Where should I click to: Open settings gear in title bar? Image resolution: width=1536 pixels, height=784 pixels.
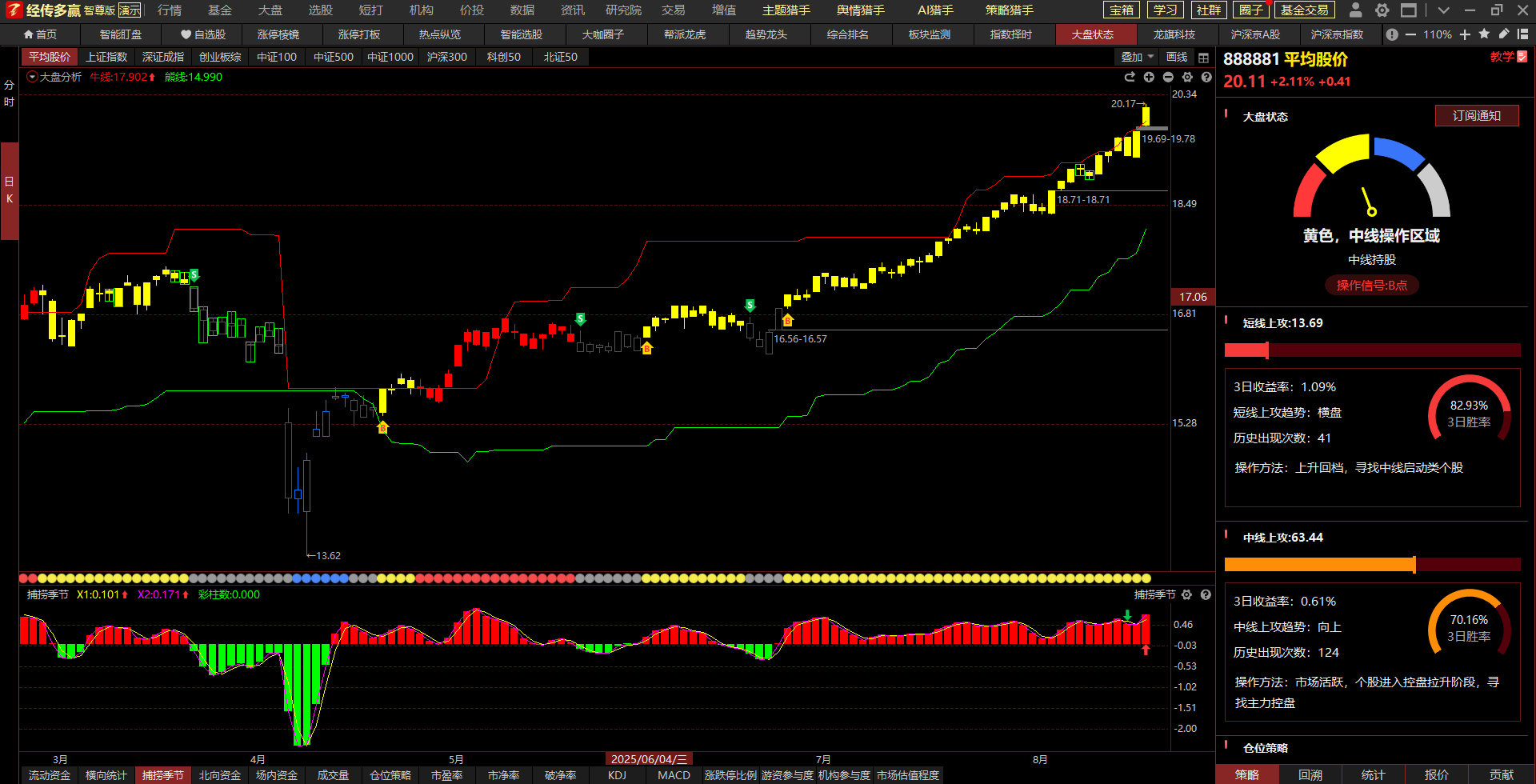click(1382, 10)
